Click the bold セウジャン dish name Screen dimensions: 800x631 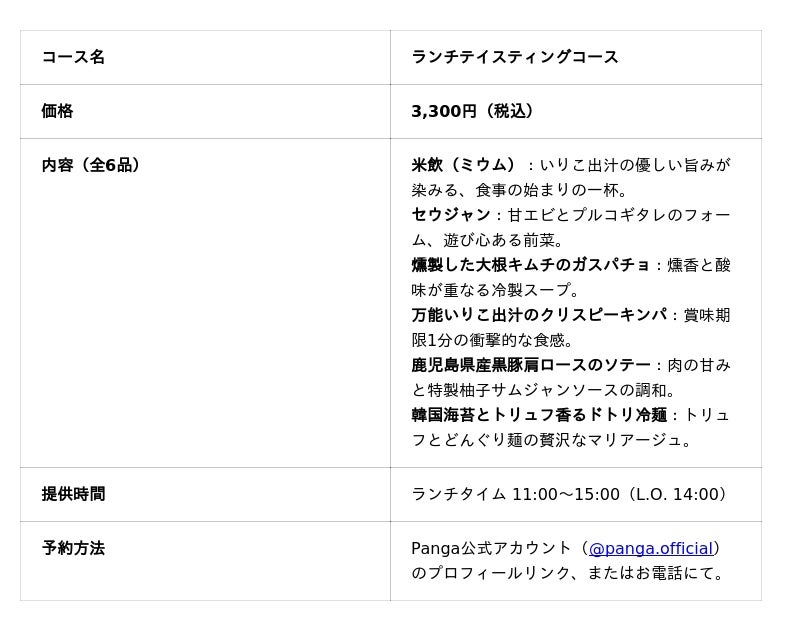coord(451,215)
